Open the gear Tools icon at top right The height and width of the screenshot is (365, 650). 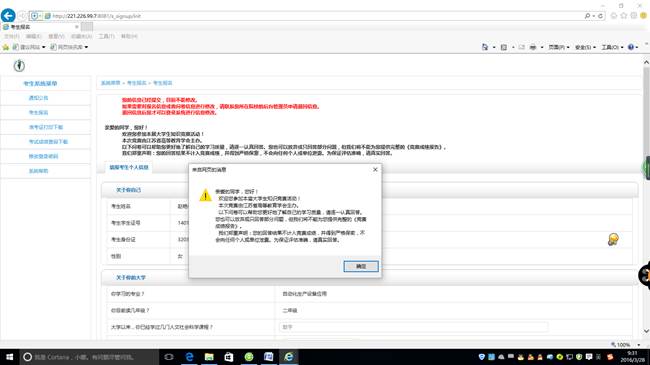[633, 16]
